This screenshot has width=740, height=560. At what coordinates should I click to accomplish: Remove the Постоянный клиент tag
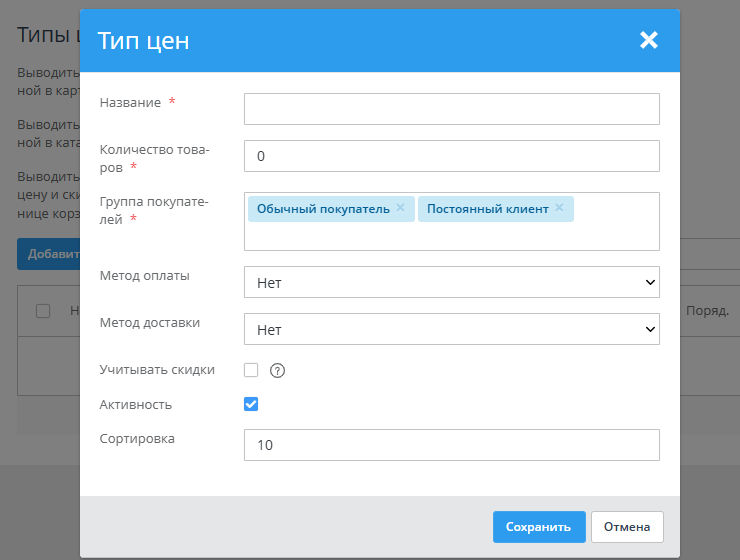pos(559,208)
